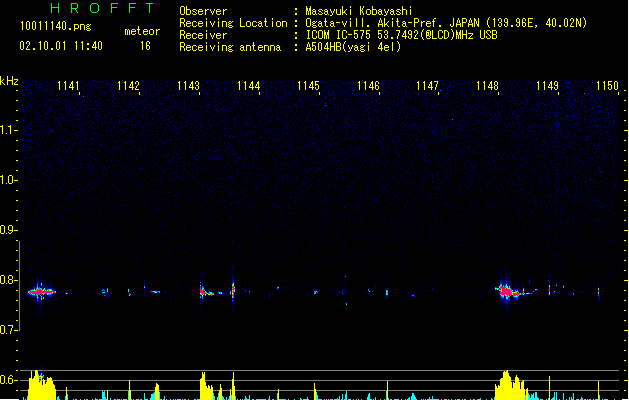Click the meteor count 16

145,46
